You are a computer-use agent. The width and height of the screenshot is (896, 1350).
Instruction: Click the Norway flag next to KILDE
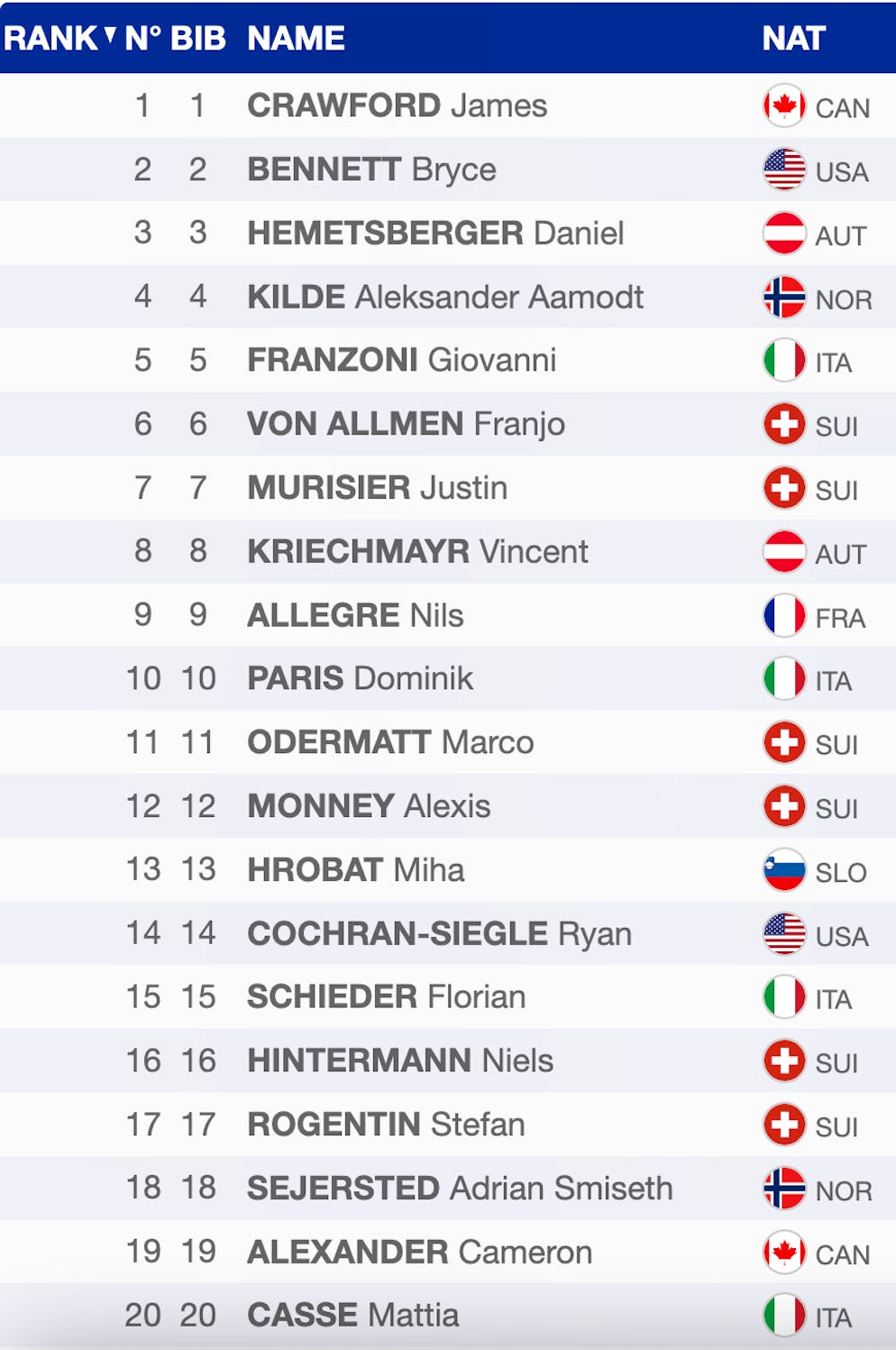(x=783, y=297)
